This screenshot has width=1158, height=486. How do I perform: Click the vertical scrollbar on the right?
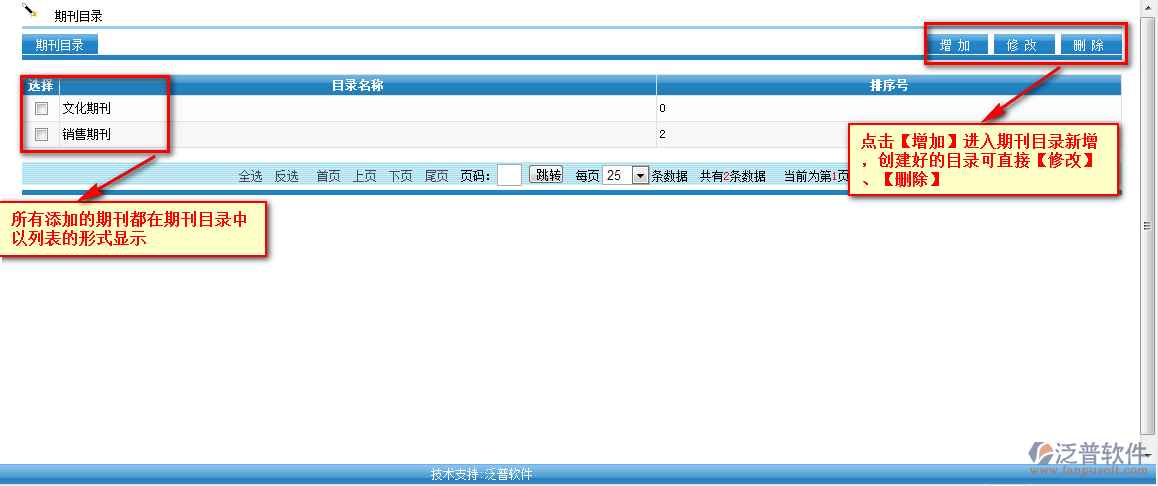coord(1148,227)
